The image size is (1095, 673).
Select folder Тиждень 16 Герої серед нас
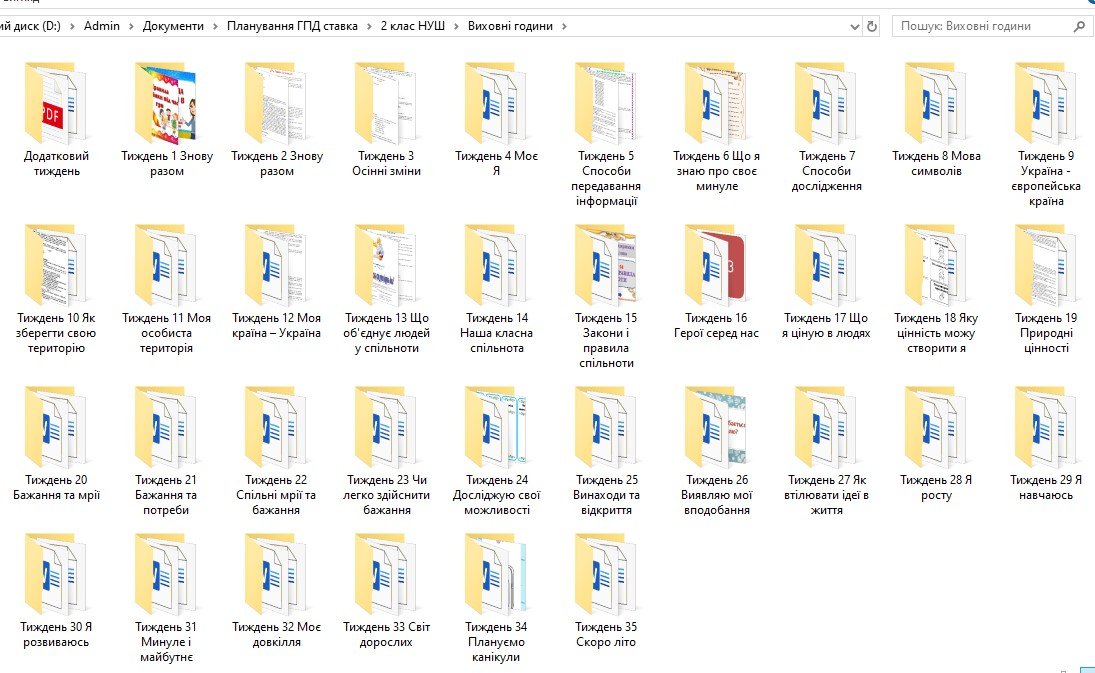tap(716, 267)
